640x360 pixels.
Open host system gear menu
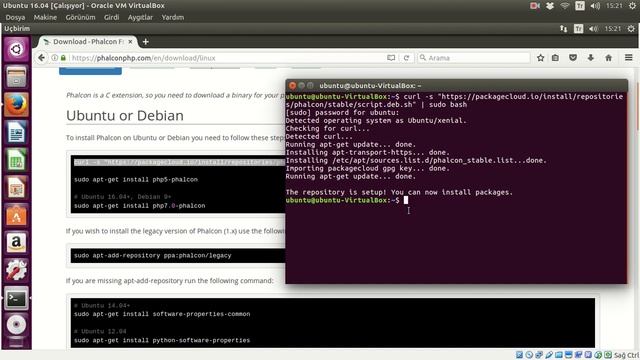(x=632, y=6)
